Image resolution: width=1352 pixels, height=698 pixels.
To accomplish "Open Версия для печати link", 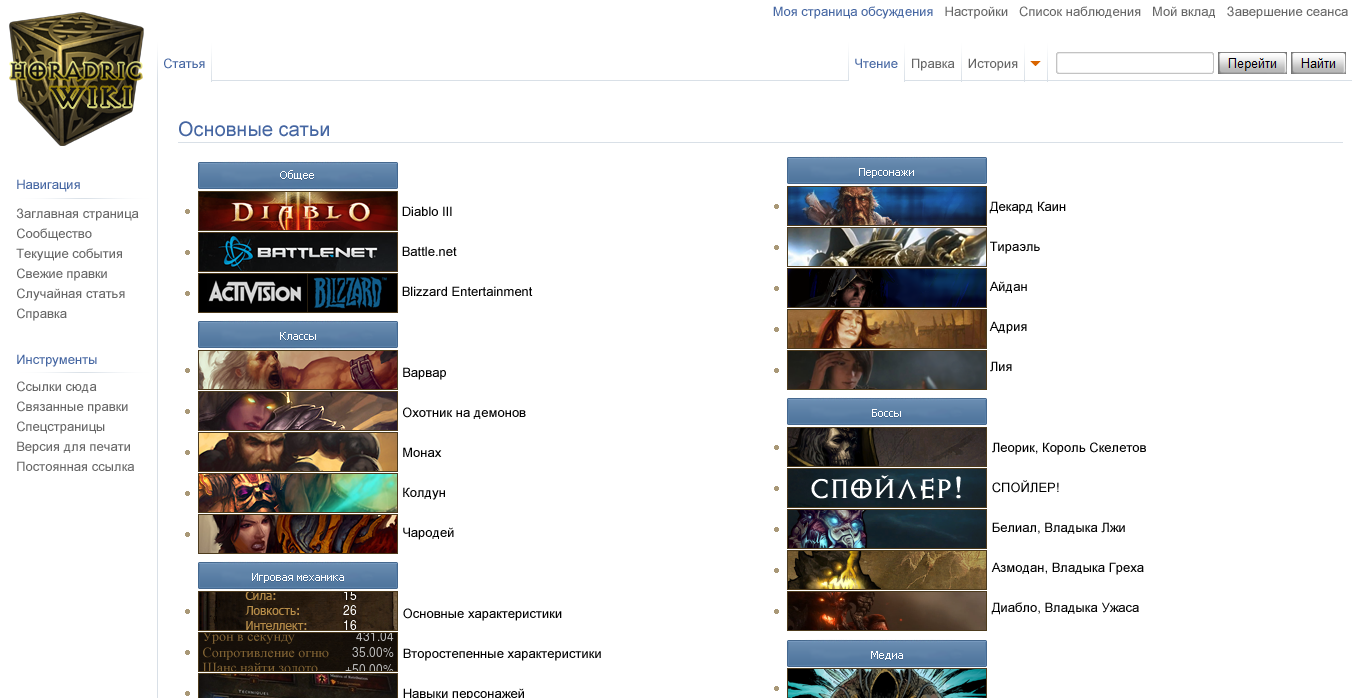I will pos(73,447).
